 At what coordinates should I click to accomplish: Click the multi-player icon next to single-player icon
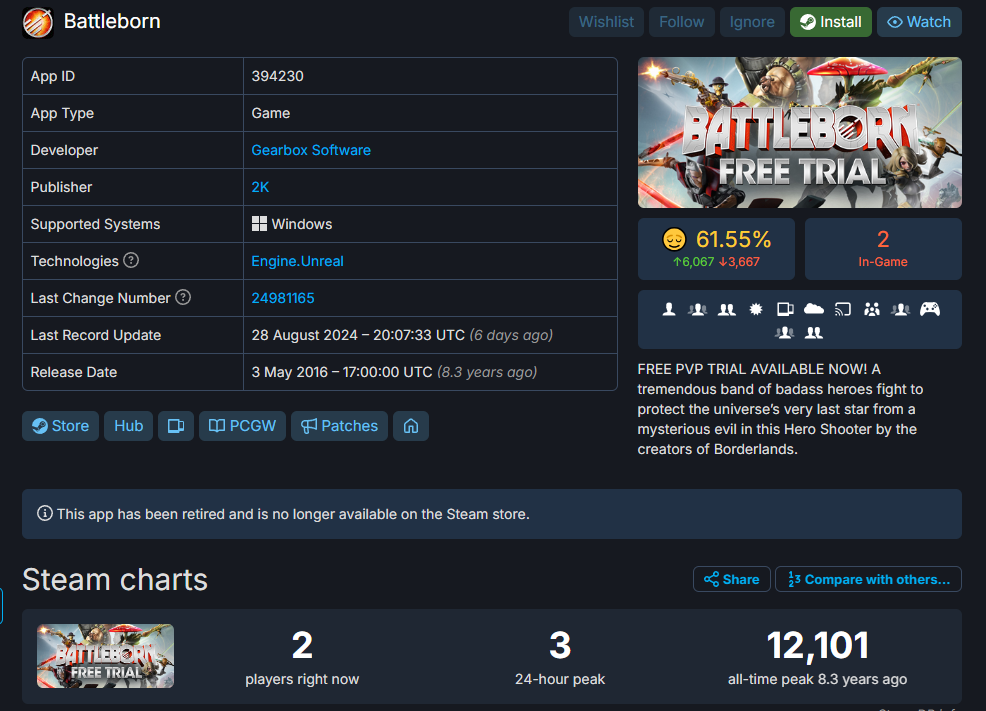pos(697,309)
